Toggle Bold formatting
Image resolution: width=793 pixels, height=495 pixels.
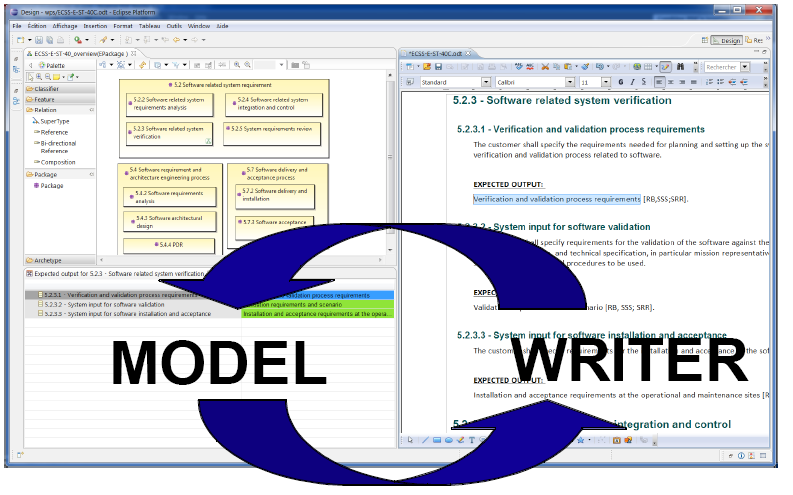621,82
